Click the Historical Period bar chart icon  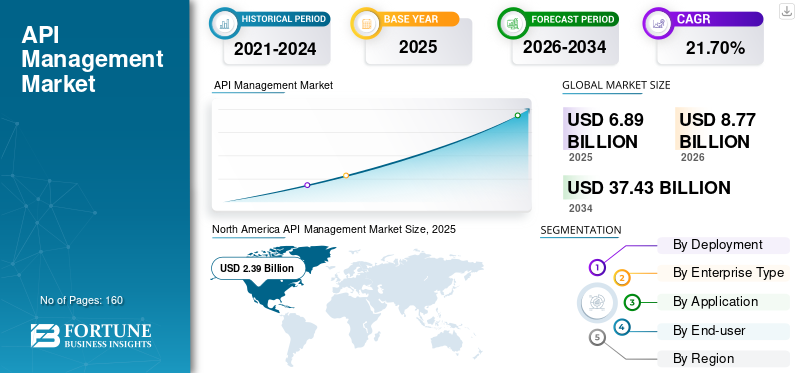[224, 23]
